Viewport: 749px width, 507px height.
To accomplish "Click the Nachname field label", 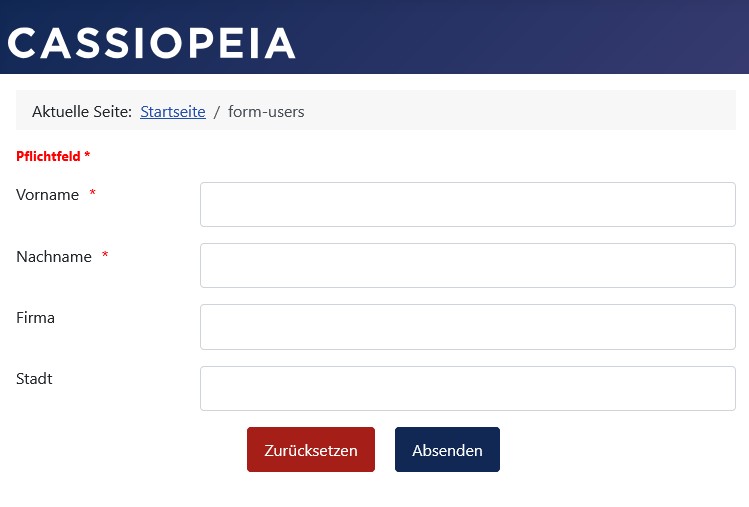I will (54, 257).
